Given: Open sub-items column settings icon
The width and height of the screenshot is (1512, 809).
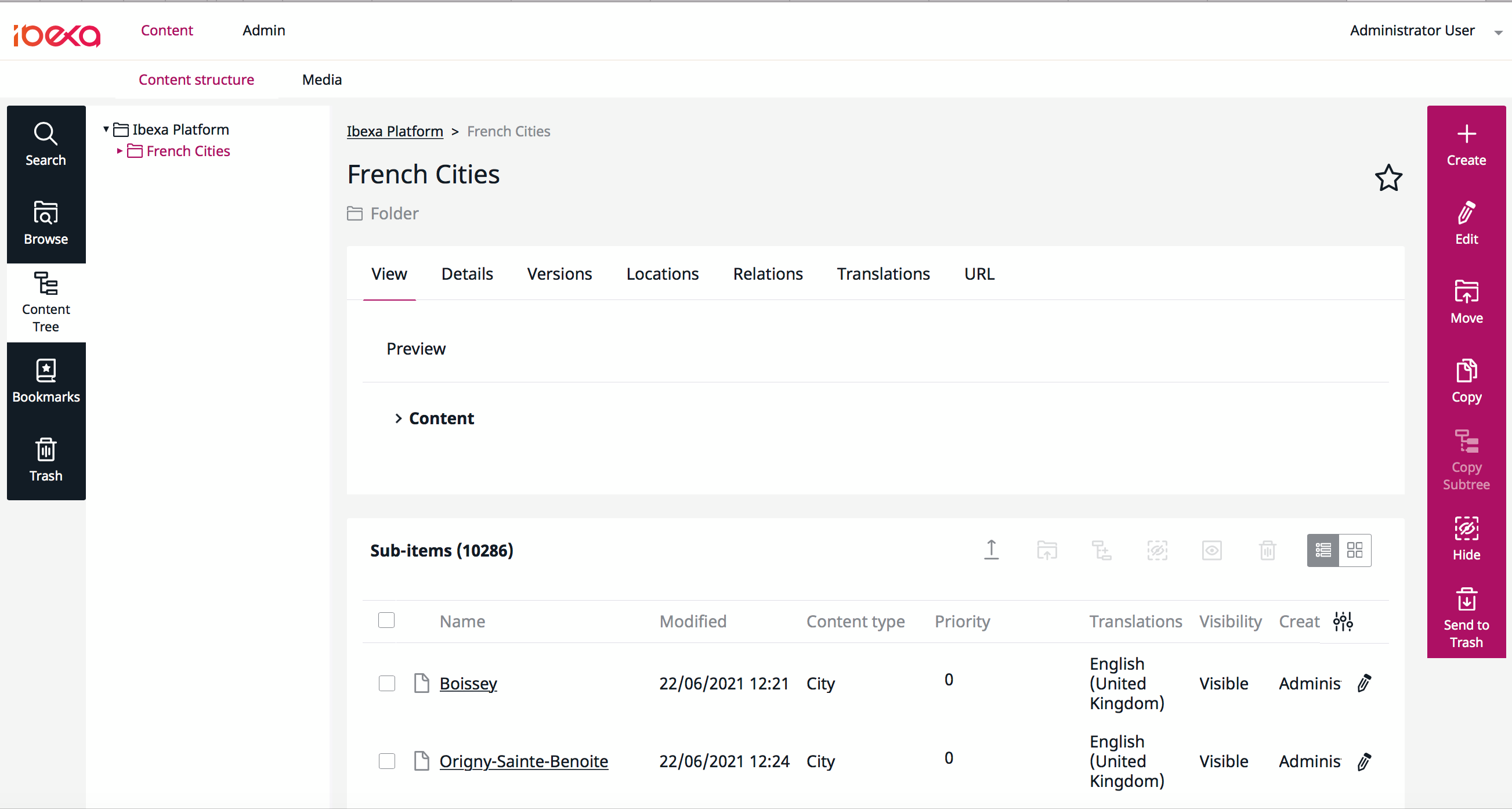Looking at the screenshot, I should [x=1343, y=620].
